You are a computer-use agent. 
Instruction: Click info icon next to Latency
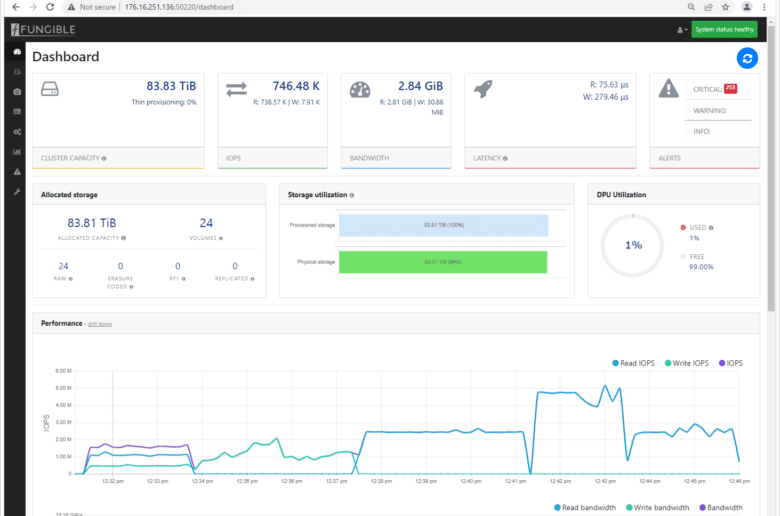click(x=505, y=159)
